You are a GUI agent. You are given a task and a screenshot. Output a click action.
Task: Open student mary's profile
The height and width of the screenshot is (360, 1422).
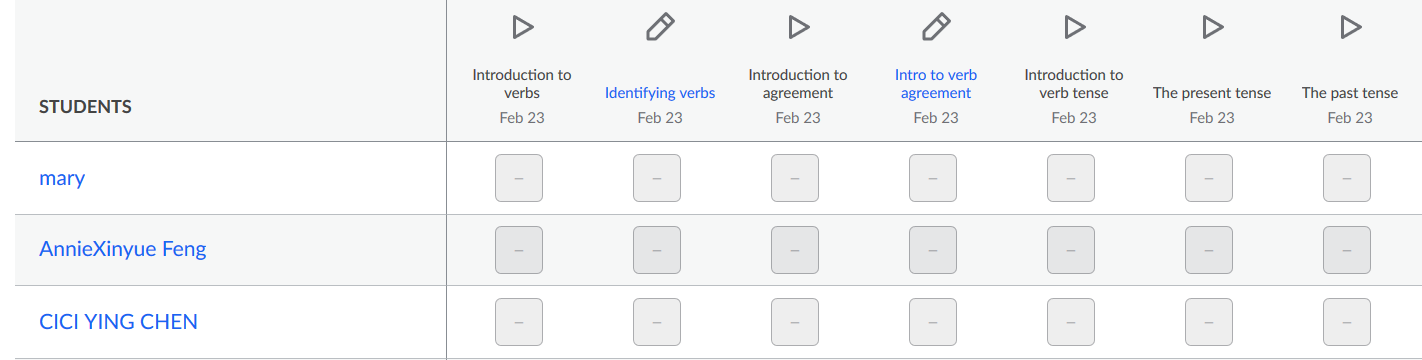click(62, 179)
